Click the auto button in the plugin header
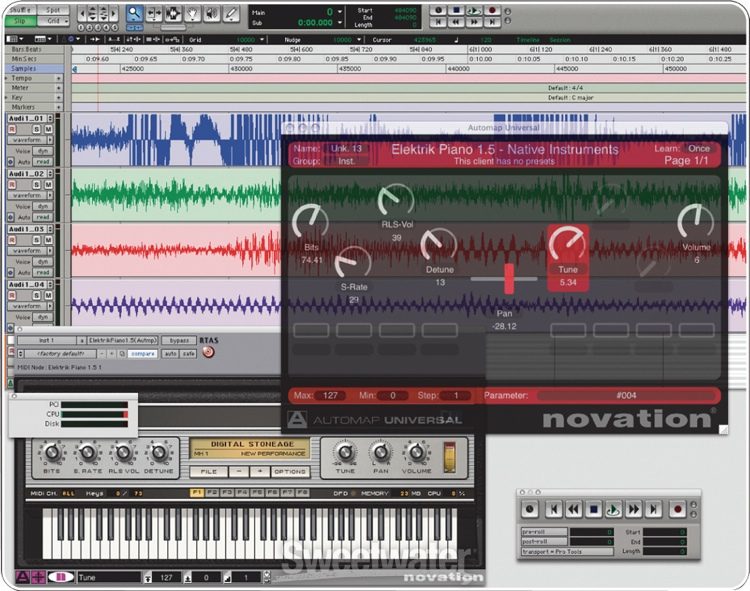 click(171, 354)
